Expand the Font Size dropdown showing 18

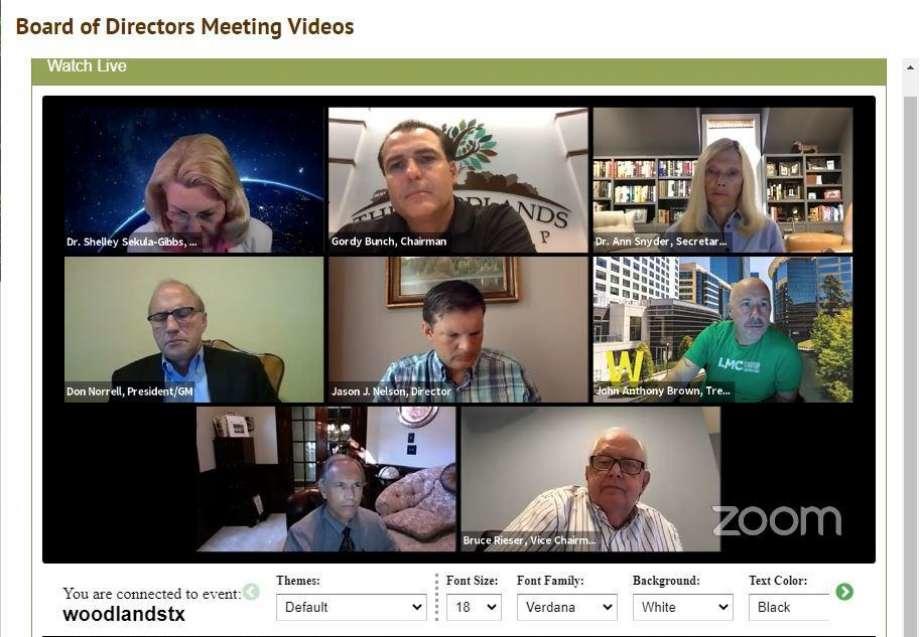pos(473,607)
